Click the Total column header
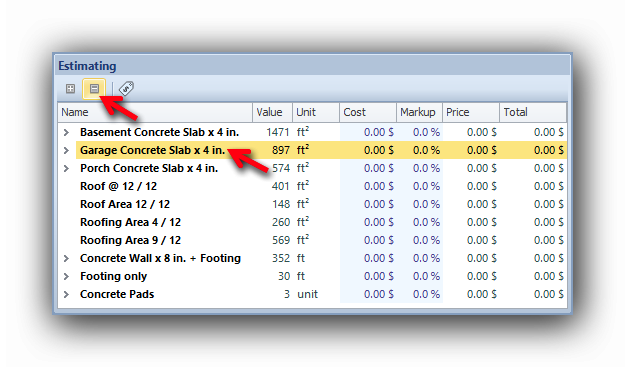The image size is (625, 367). click(x=533, y=112)
